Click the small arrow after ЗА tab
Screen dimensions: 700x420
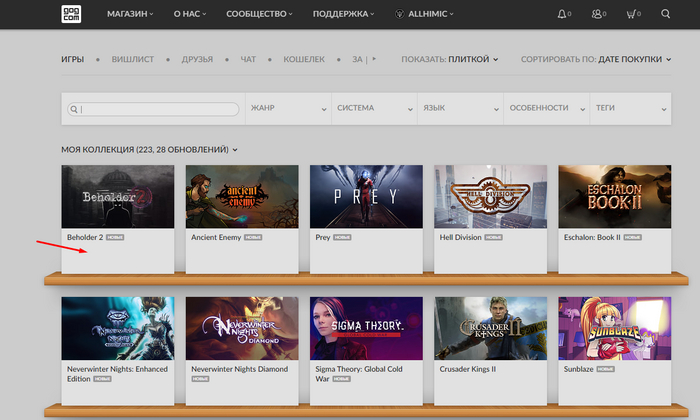[376, 59]
